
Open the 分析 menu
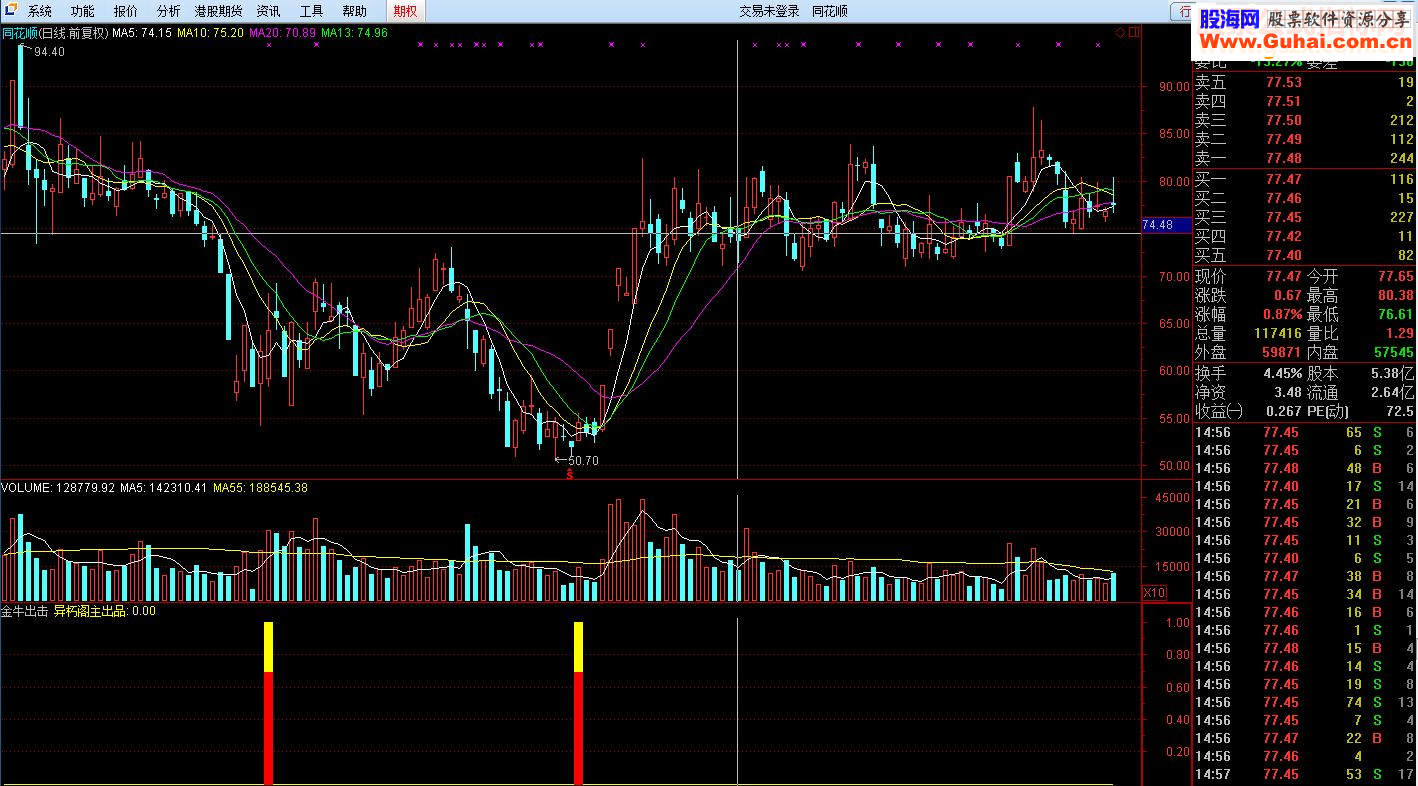169,11
